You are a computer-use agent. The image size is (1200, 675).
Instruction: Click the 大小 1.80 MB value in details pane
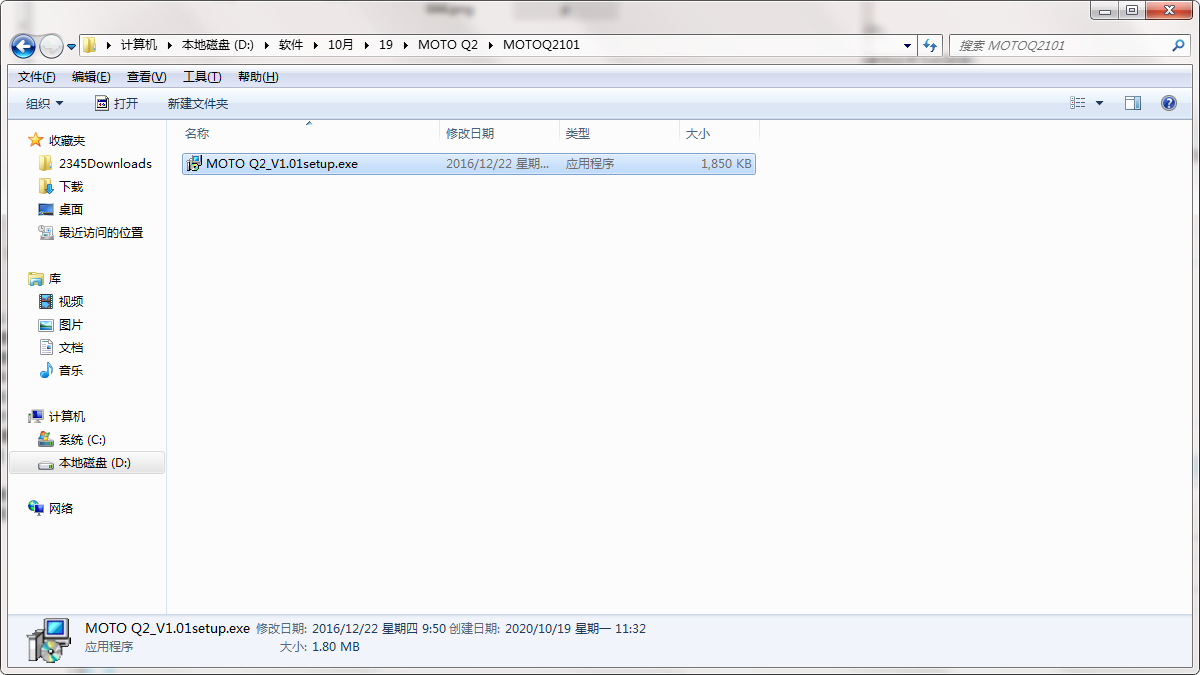click(x=335, y=647)
